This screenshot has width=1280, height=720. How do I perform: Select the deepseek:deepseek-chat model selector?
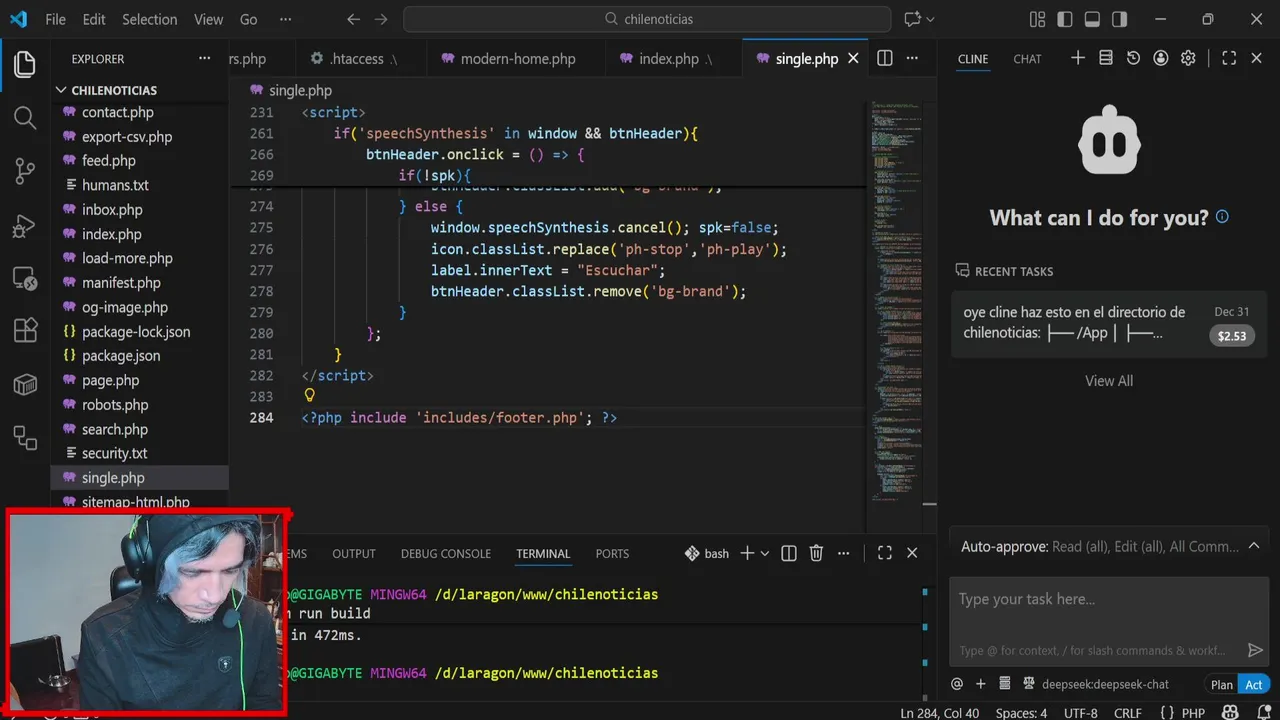[1105, 685]
